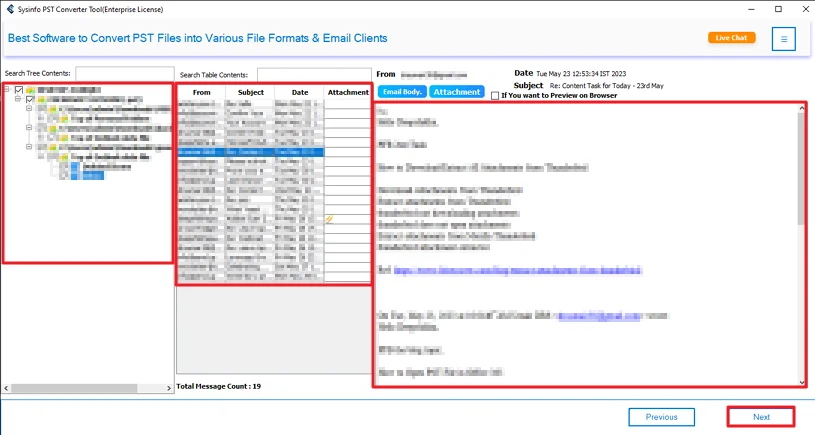Switch to the Attachment view
The height and width of the screenshot is (435, 815).
457,92
